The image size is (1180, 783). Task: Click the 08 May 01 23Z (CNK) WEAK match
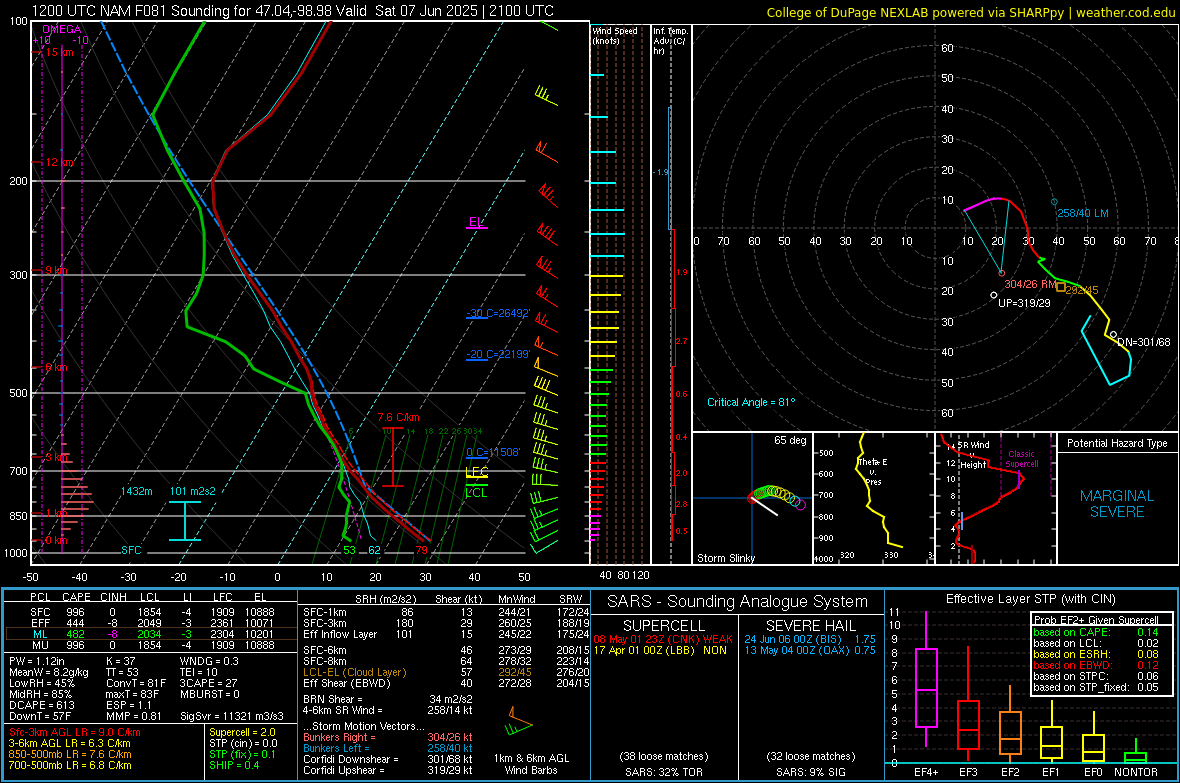(x=663, y=639)
